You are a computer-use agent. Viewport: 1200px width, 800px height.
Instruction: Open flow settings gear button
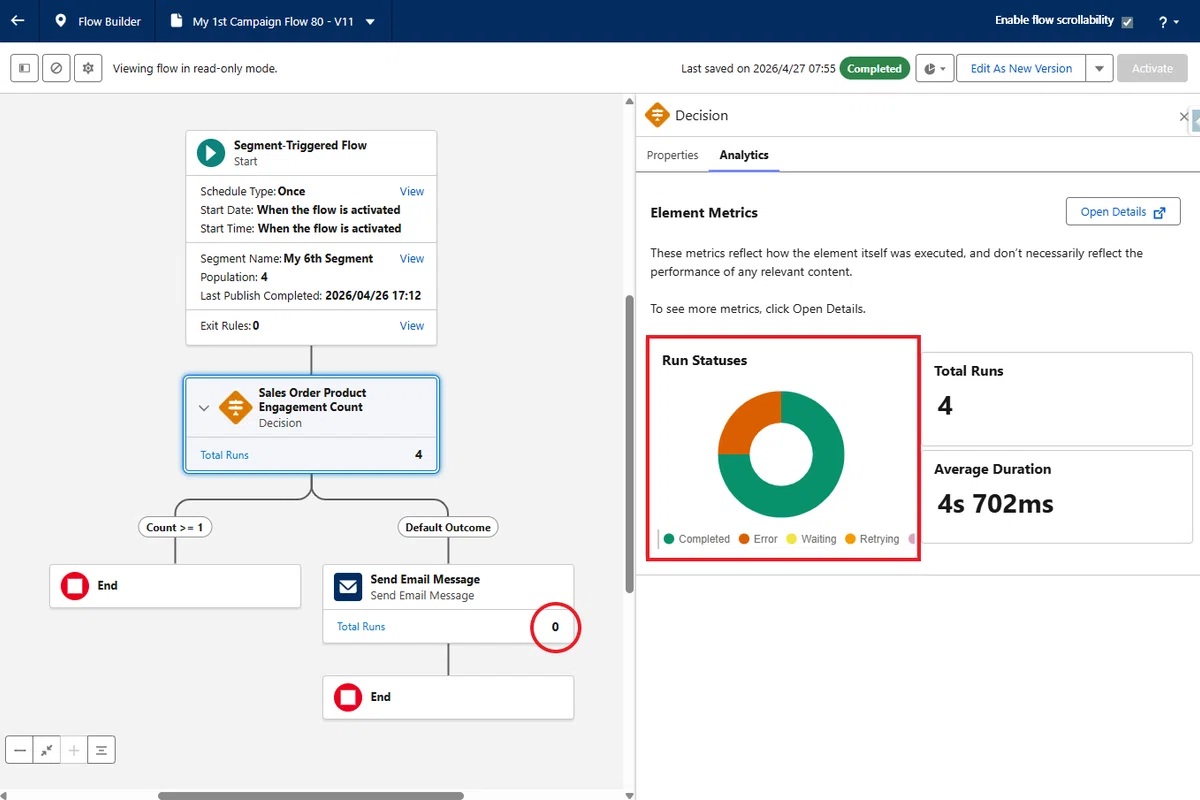(88, 68)
